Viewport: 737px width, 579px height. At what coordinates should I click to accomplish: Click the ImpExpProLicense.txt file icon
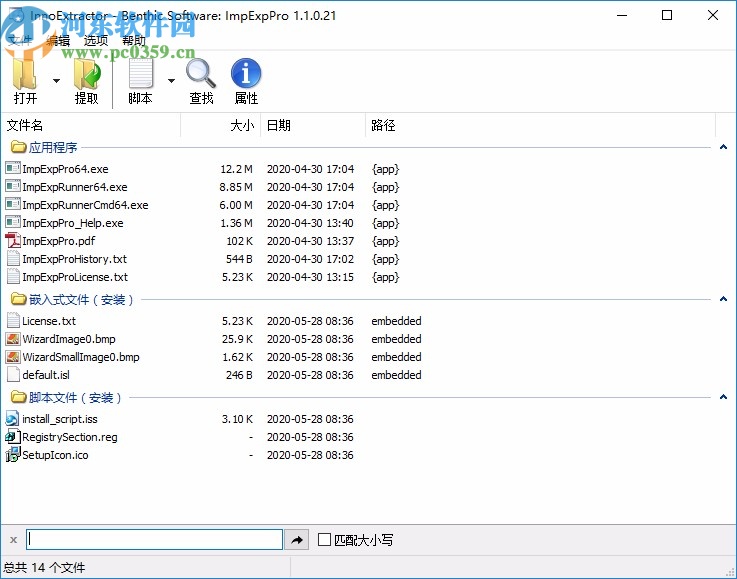(13, 276)
